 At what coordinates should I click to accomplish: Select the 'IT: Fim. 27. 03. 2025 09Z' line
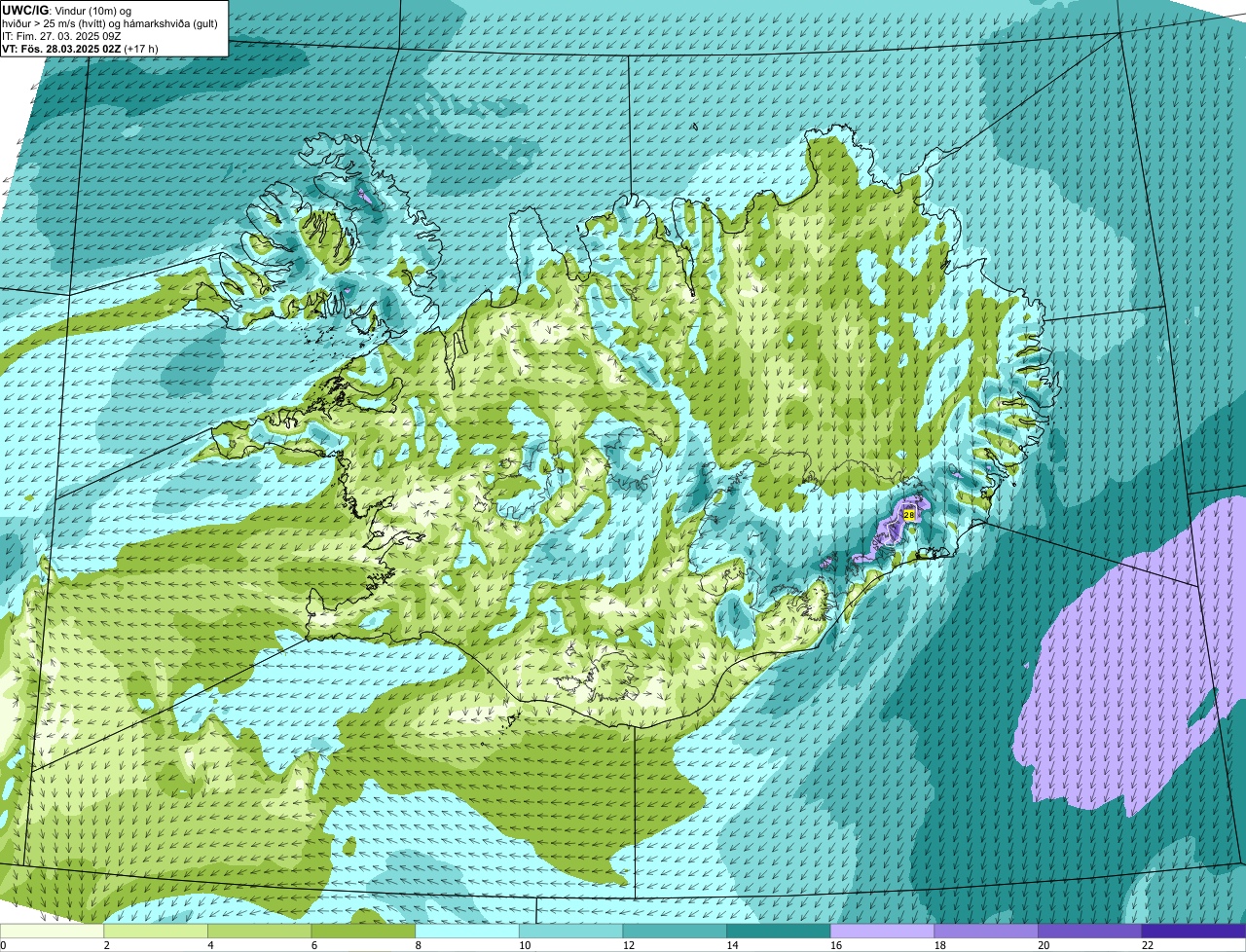pyautogui.click(x=62, y=35)
